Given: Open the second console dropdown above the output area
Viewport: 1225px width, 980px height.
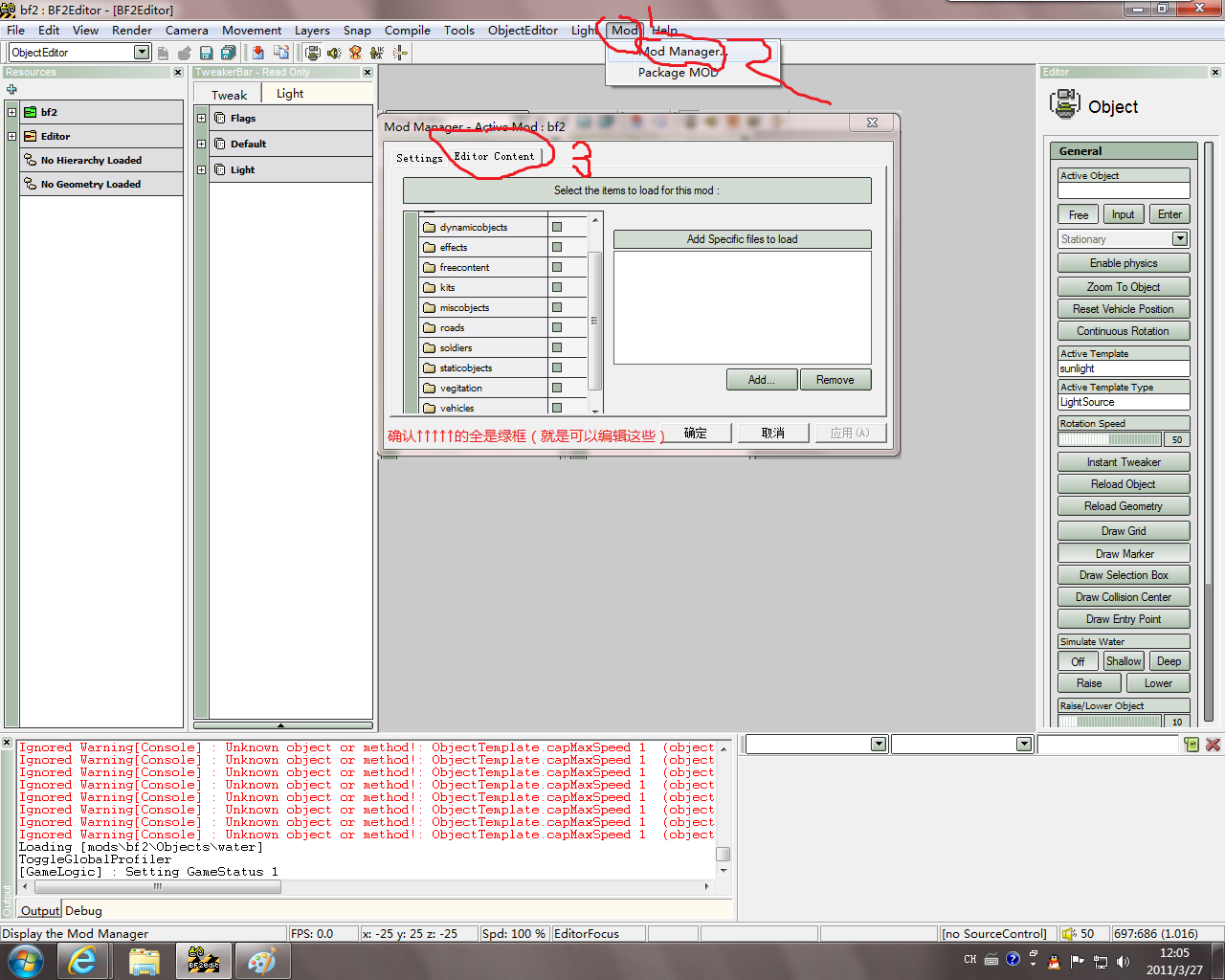Looking at the screenshot, I should [x=1024, y=744].
